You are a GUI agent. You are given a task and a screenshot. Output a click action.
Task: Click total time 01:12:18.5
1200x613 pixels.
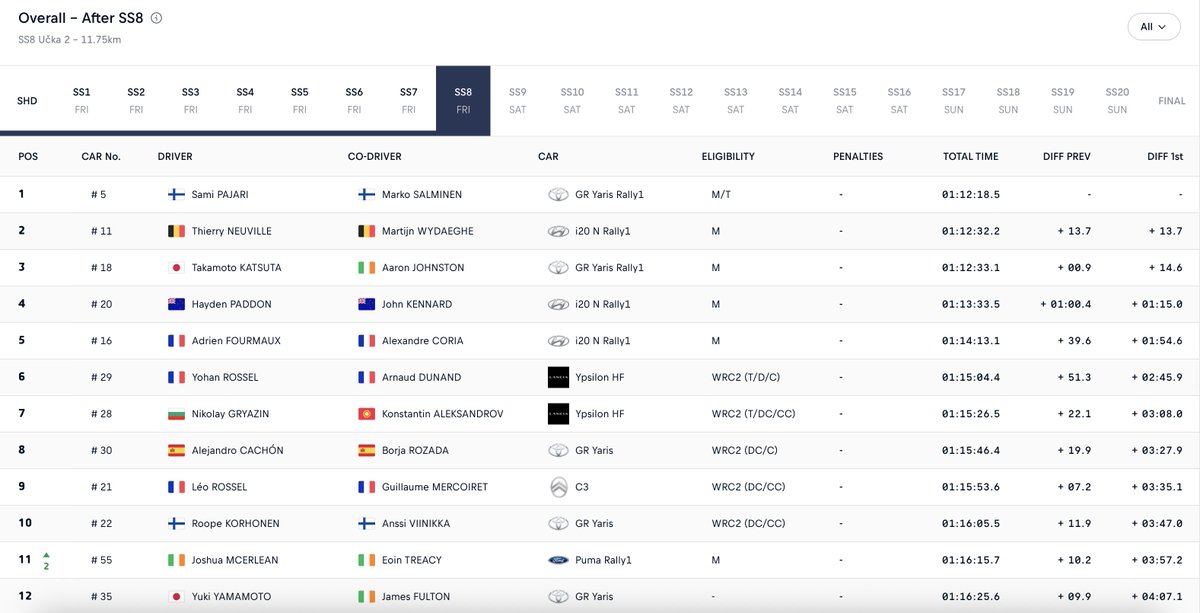click(970, 194)
